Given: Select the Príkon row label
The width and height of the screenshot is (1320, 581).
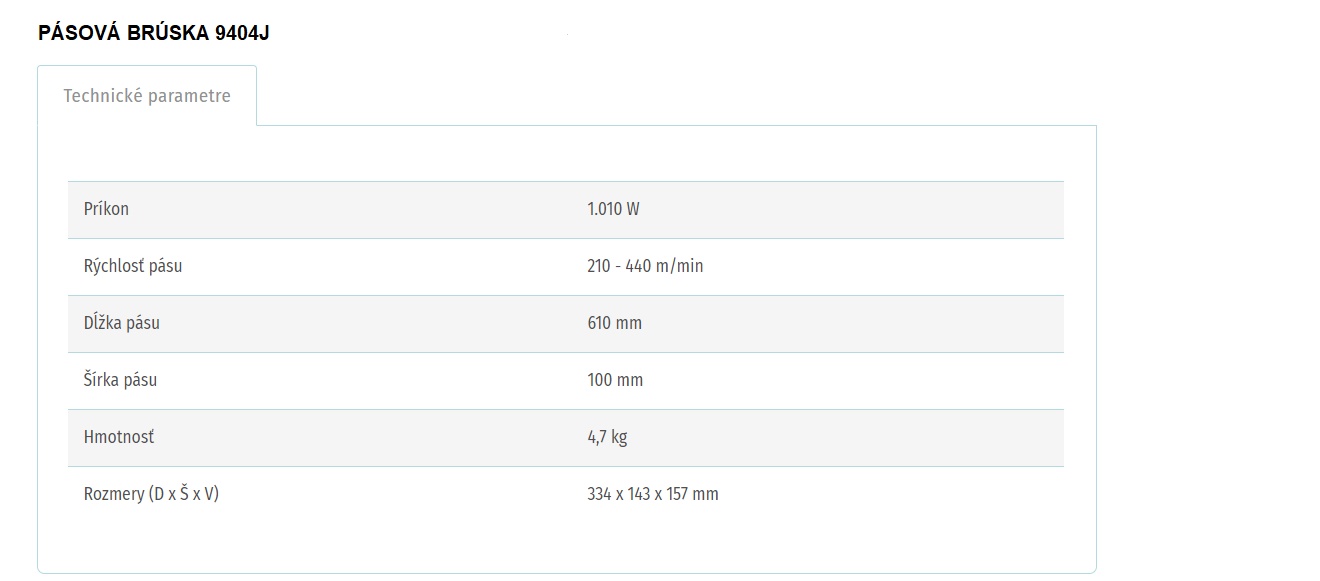Looking at the screenshot, I should click(x=106, y=209).
